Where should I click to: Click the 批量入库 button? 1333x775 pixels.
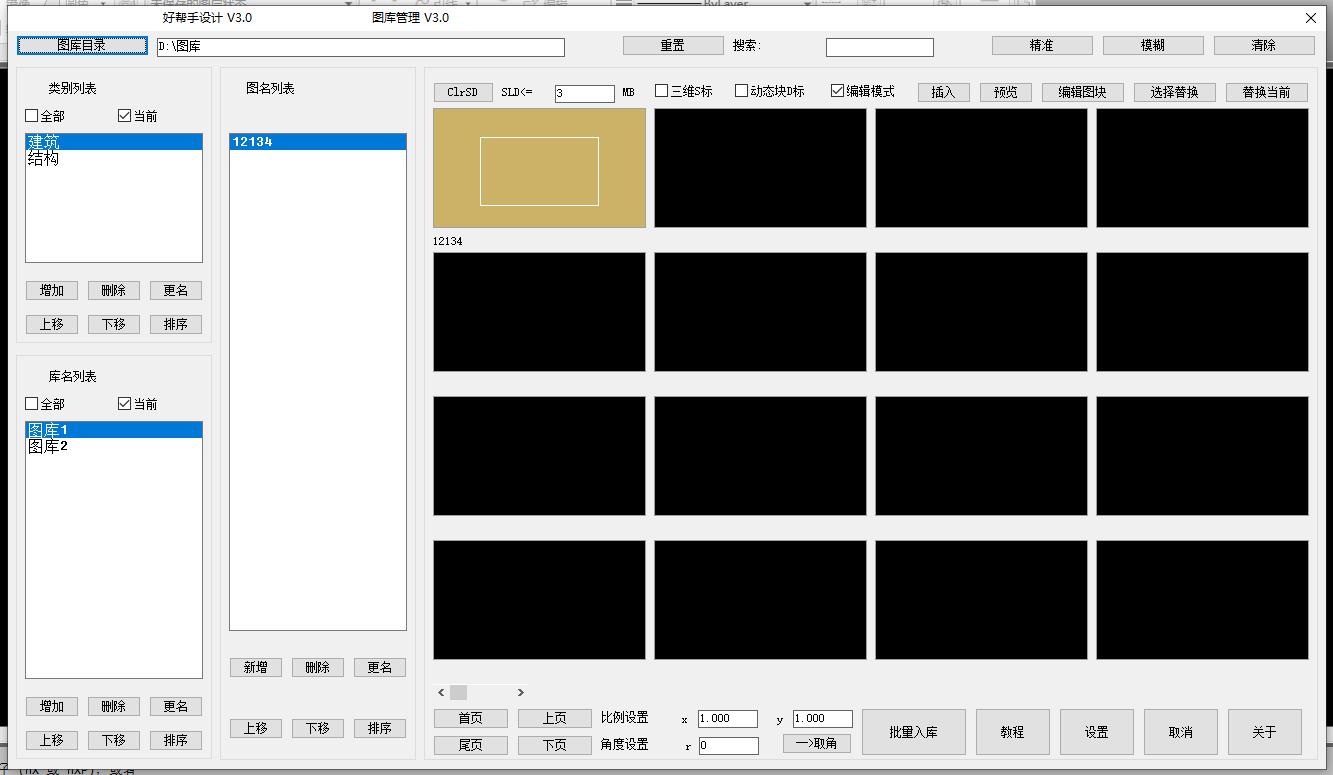[x=914, y=732]
